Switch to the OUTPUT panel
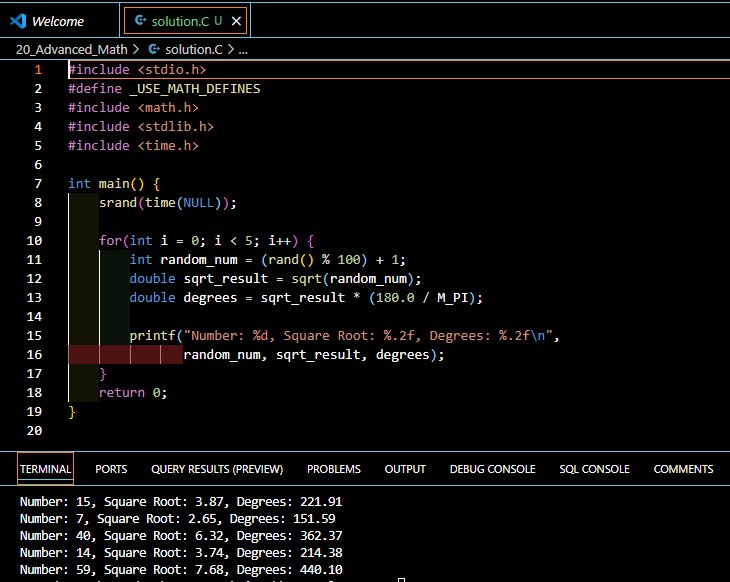Viewport: 730px width, 582px height. pos(405,469)
